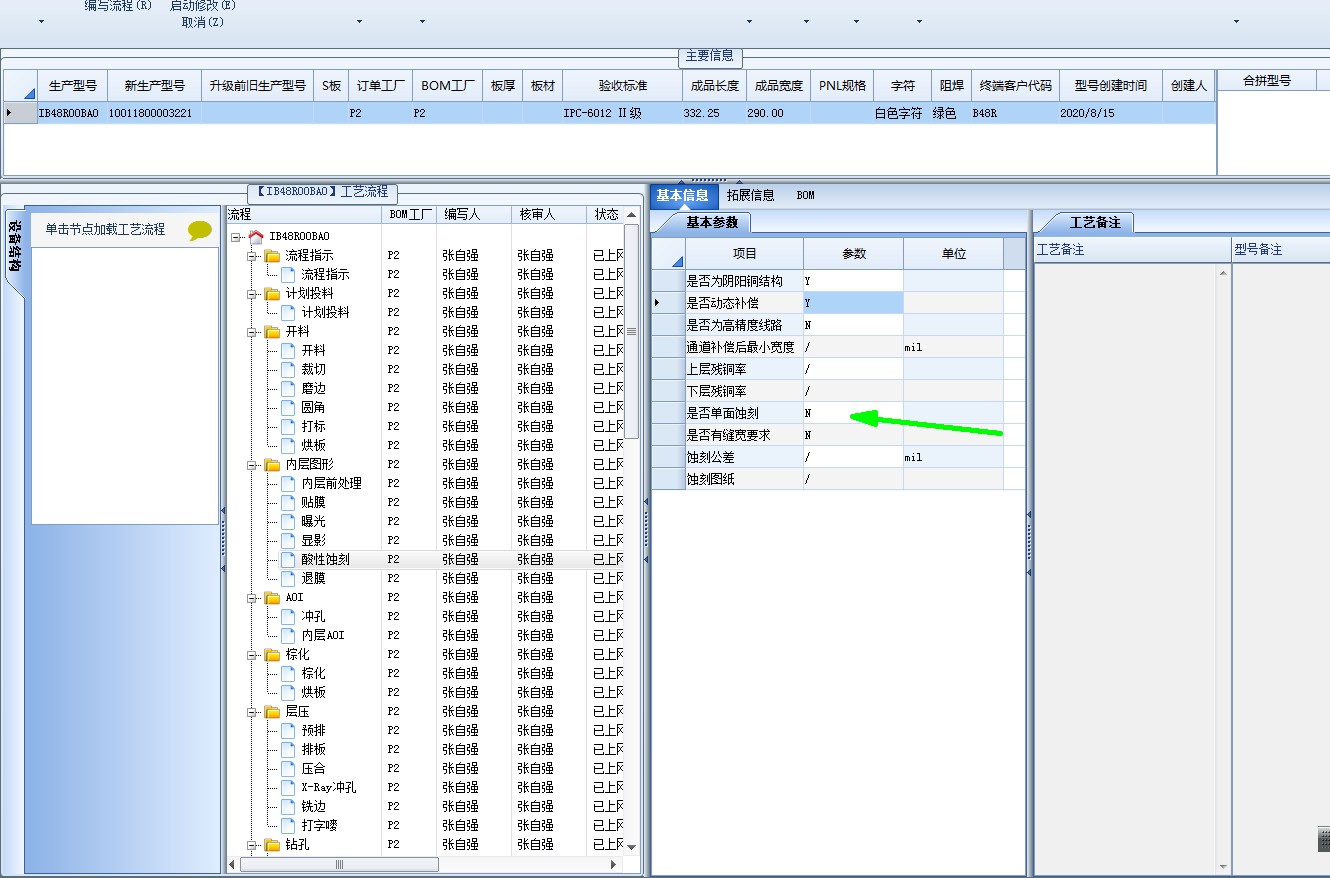
Task: Select the 烘板 node under 开料
Action: click(313, 445)
